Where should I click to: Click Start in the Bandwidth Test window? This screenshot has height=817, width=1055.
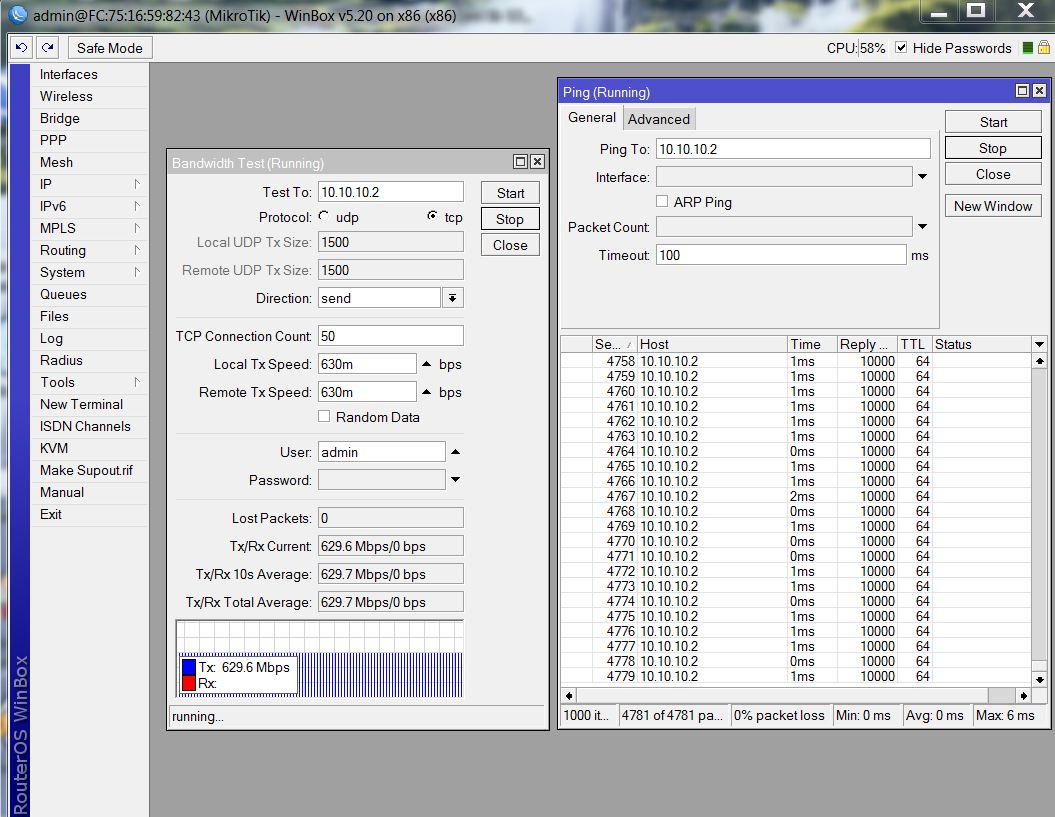coord(510,193)
